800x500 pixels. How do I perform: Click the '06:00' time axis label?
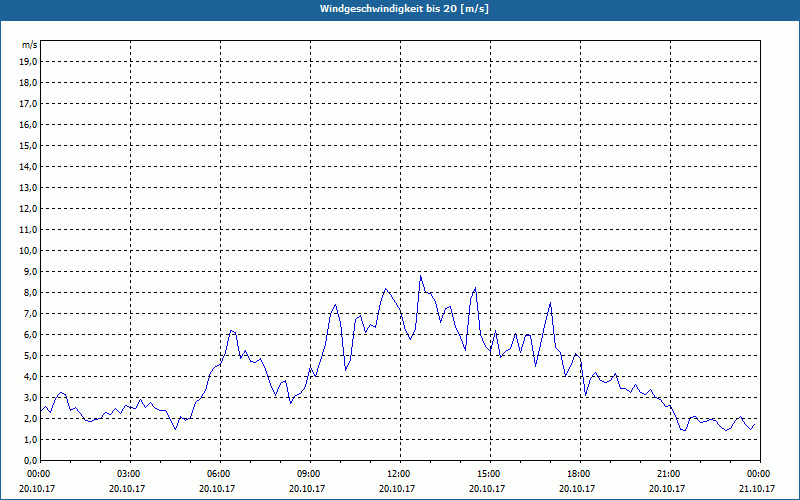[220, 474]
